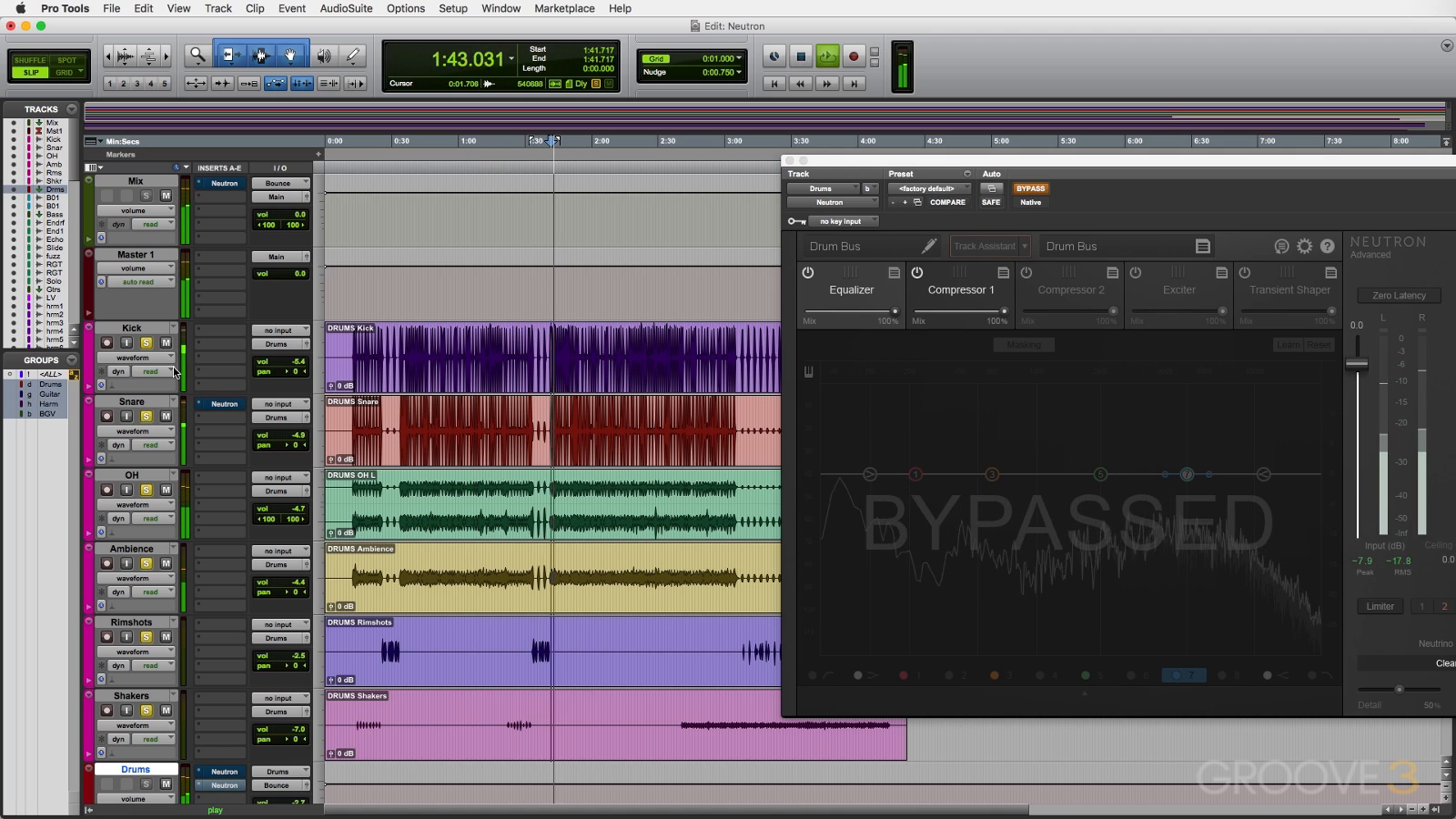
Task: Click the orange BYPASS button
Action: 1030,188
